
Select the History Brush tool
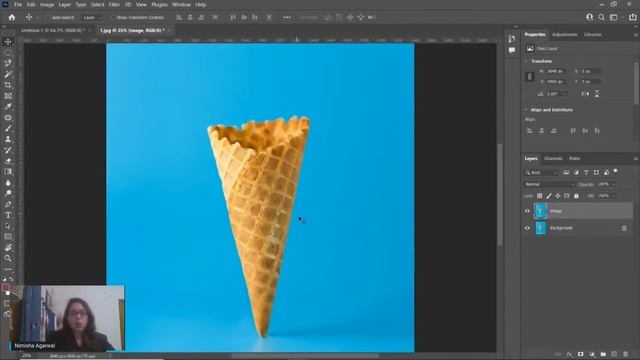pos(8,150)
